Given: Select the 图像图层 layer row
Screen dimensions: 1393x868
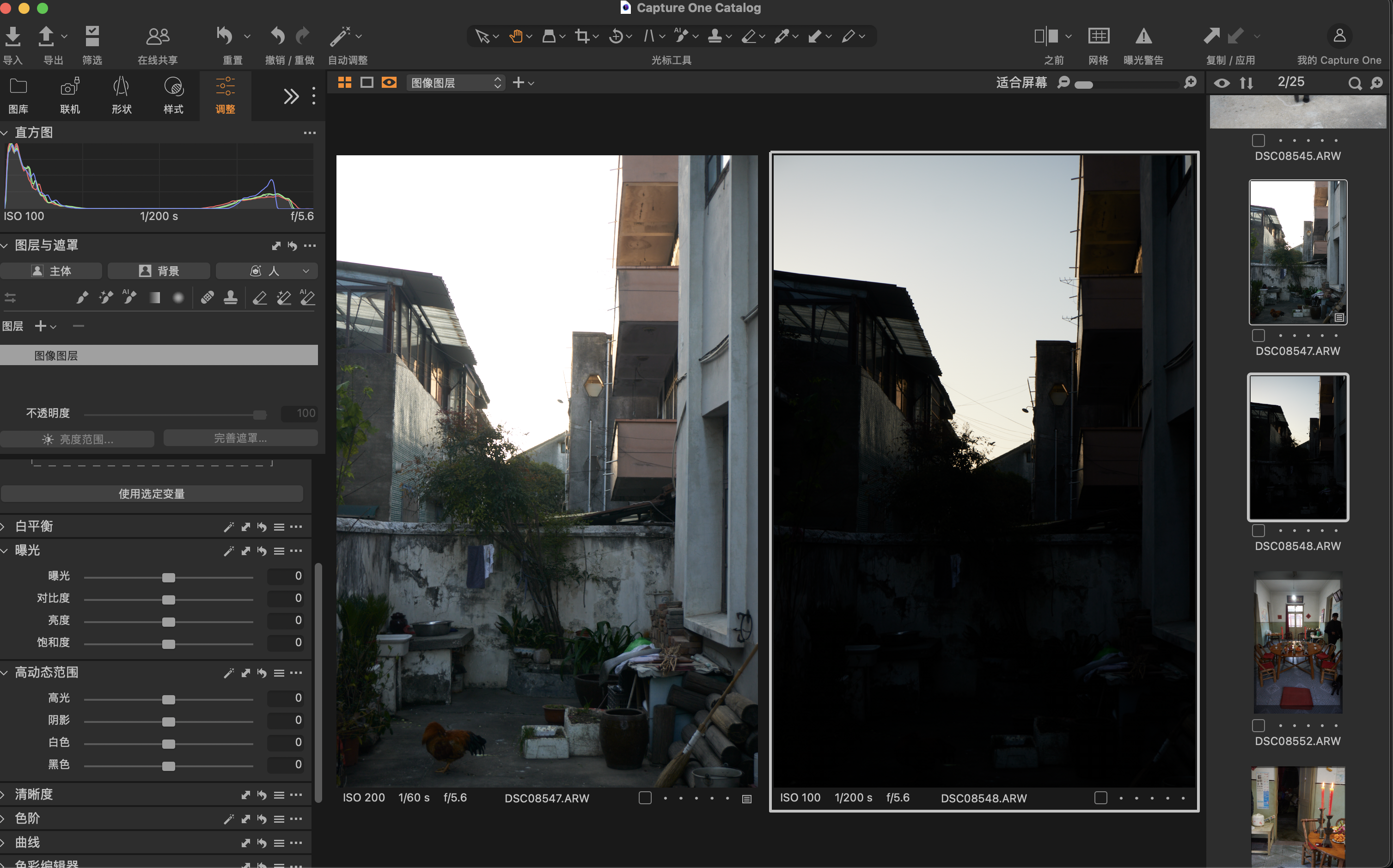Looking at the screenshot, I should [x=159, y=355].
